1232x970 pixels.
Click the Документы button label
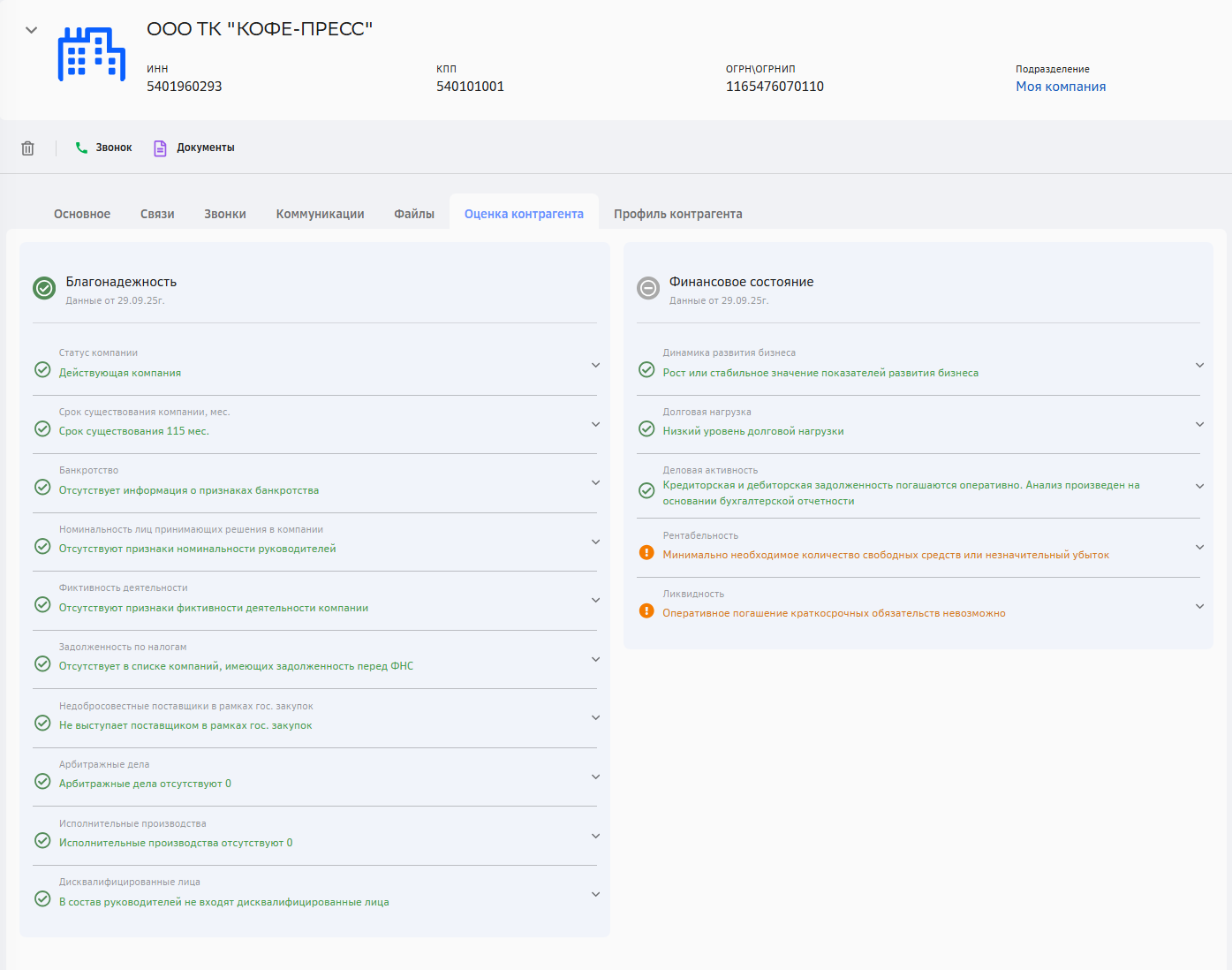coord(206,148)
